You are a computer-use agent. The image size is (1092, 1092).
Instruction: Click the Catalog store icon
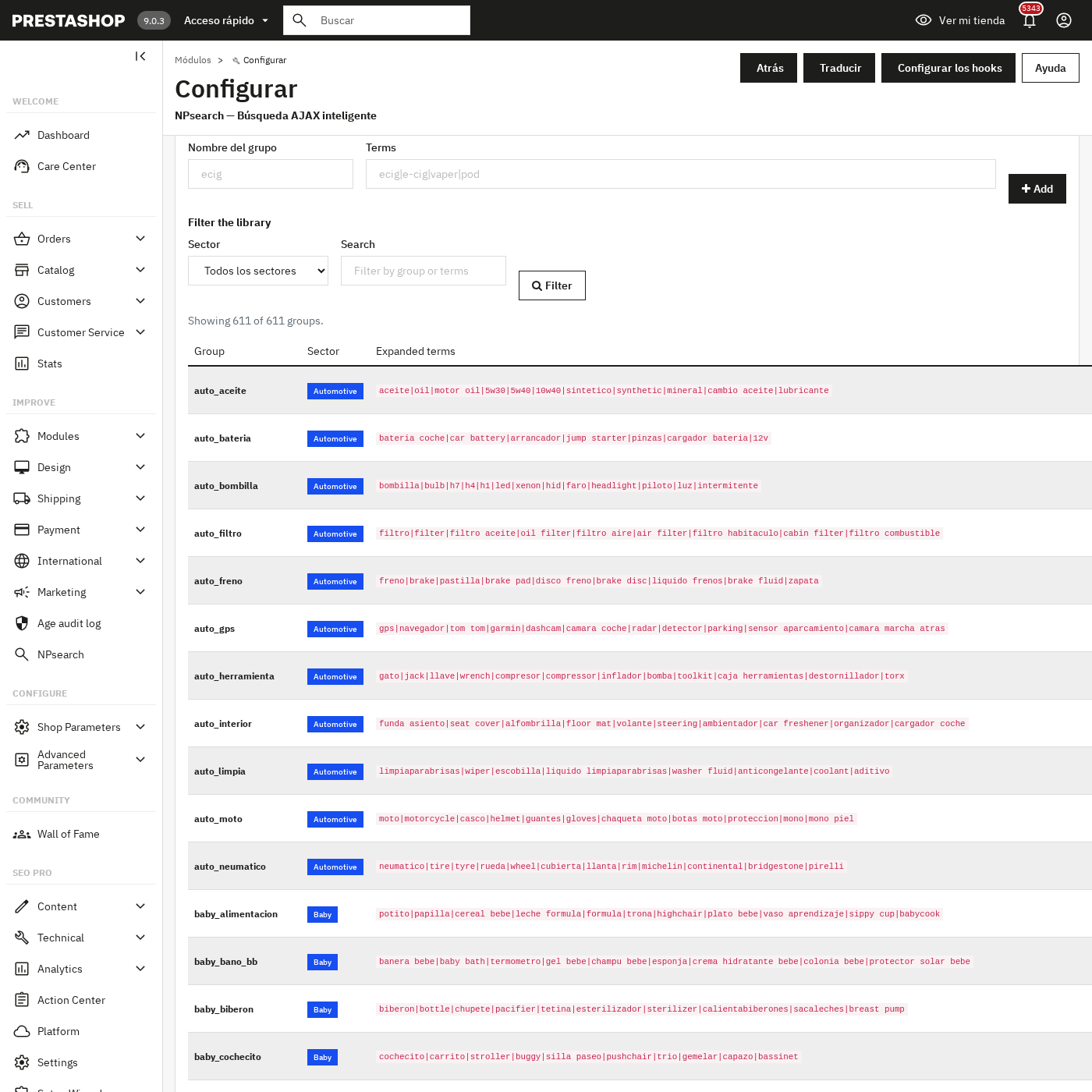point(22,270)
